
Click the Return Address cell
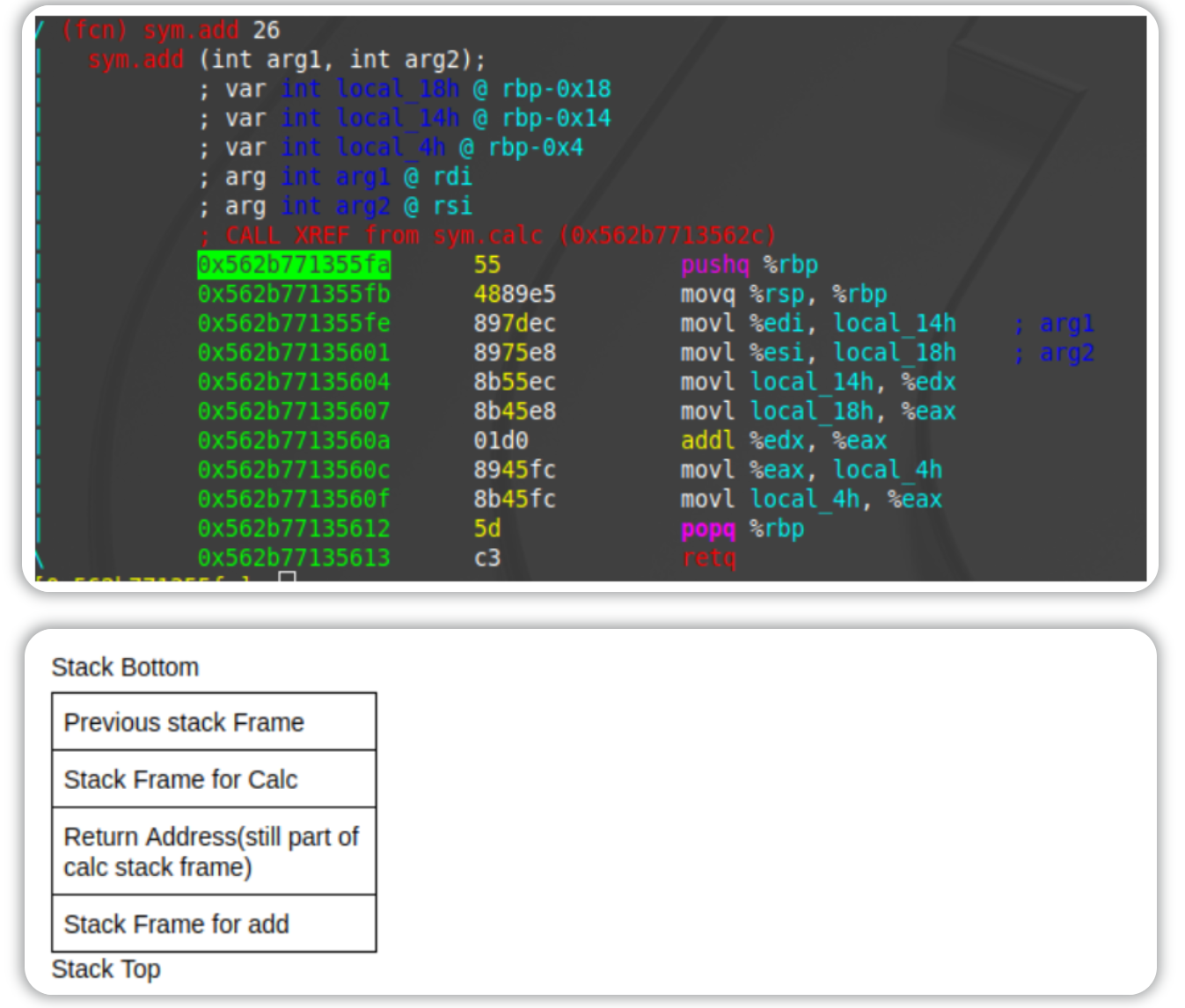point(214,851)
